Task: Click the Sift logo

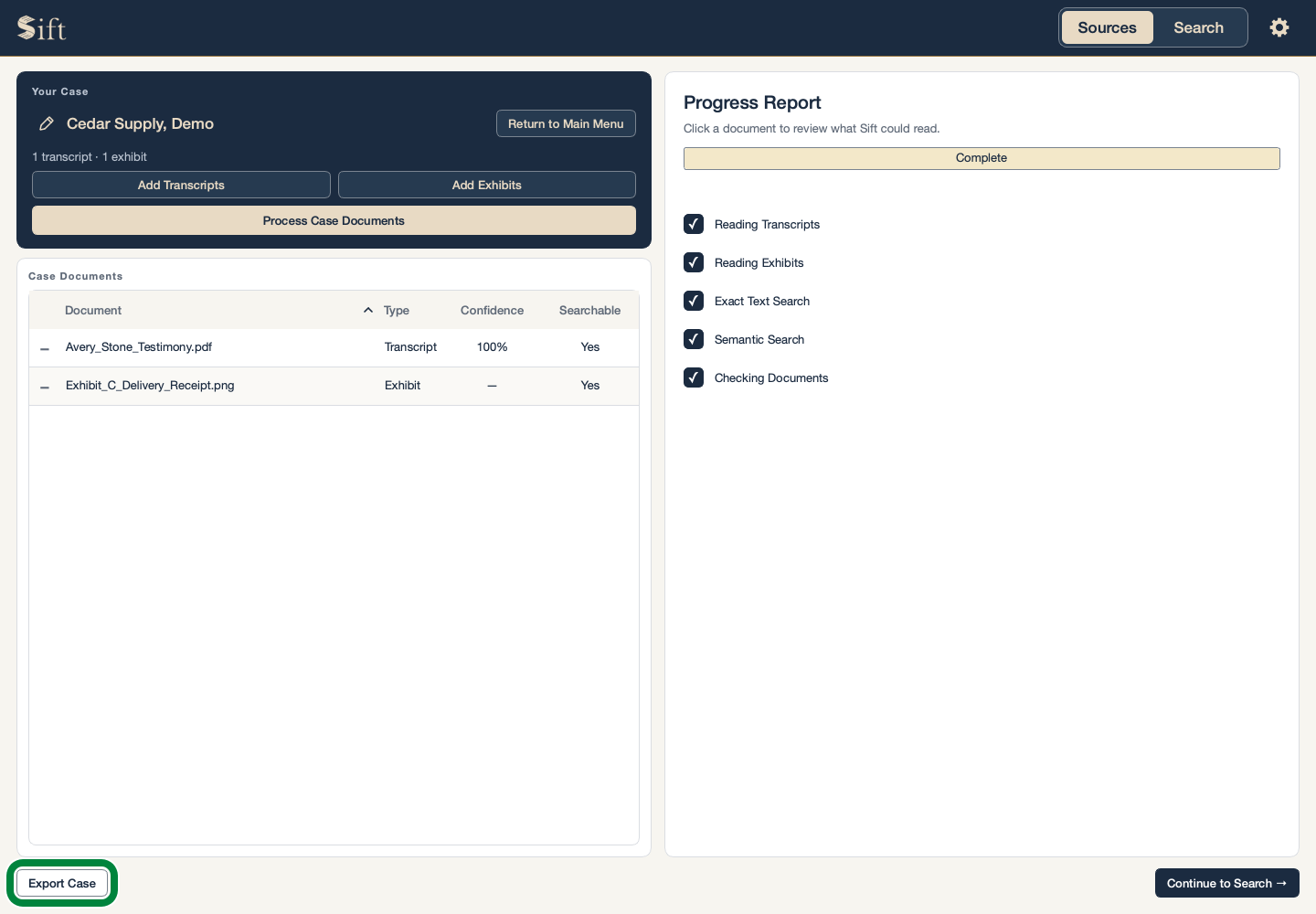Action: click(x=42, y=28)
